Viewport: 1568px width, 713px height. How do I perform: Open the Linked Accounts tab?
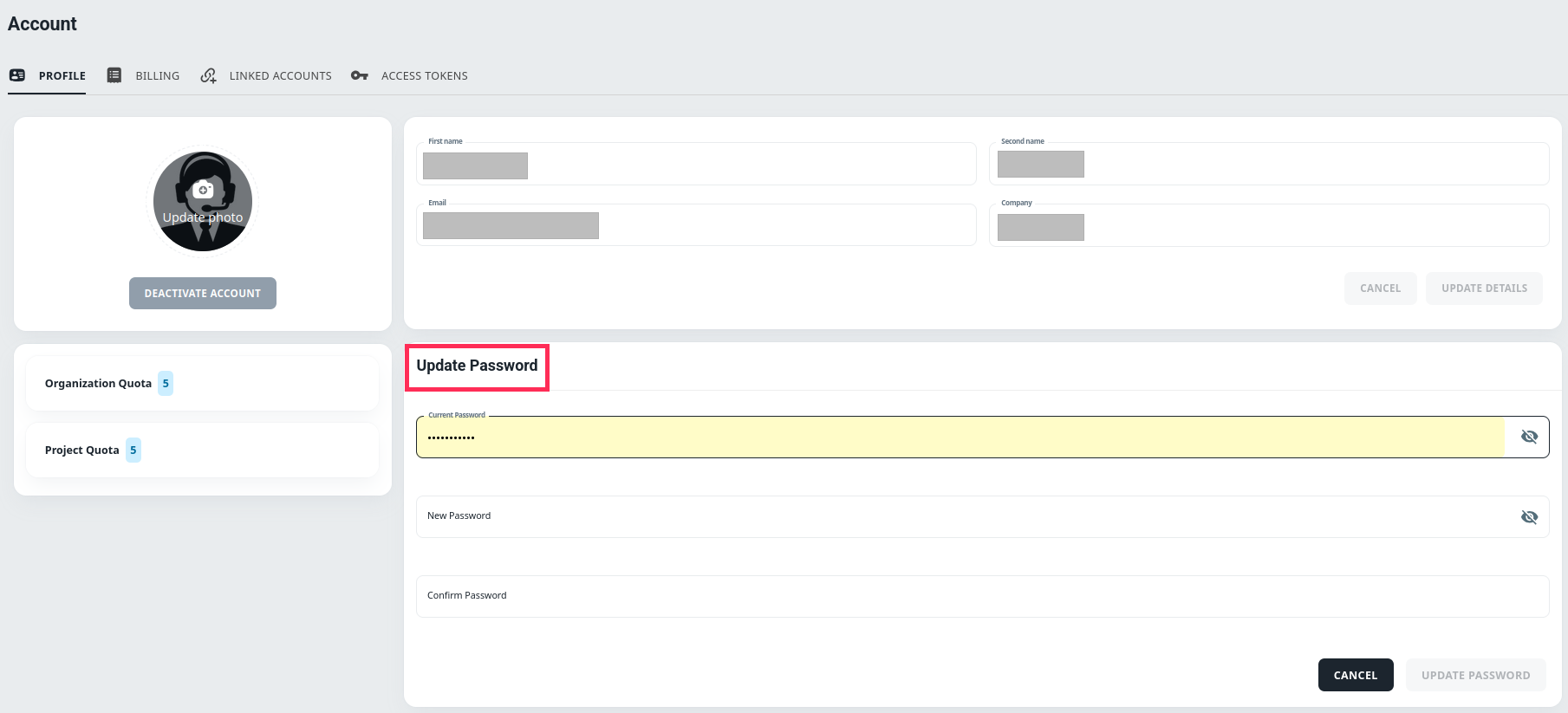point(265,76)
